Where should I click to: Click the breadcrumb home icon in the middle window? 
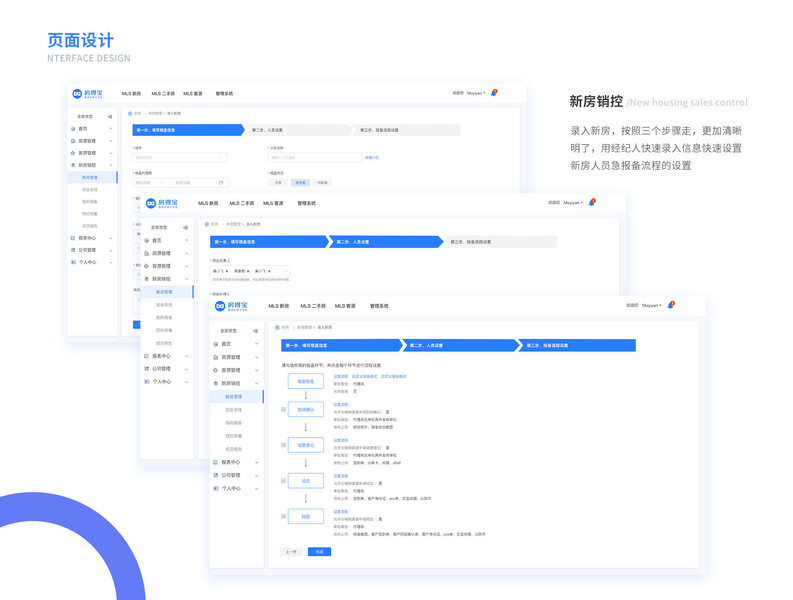point(207,224)
